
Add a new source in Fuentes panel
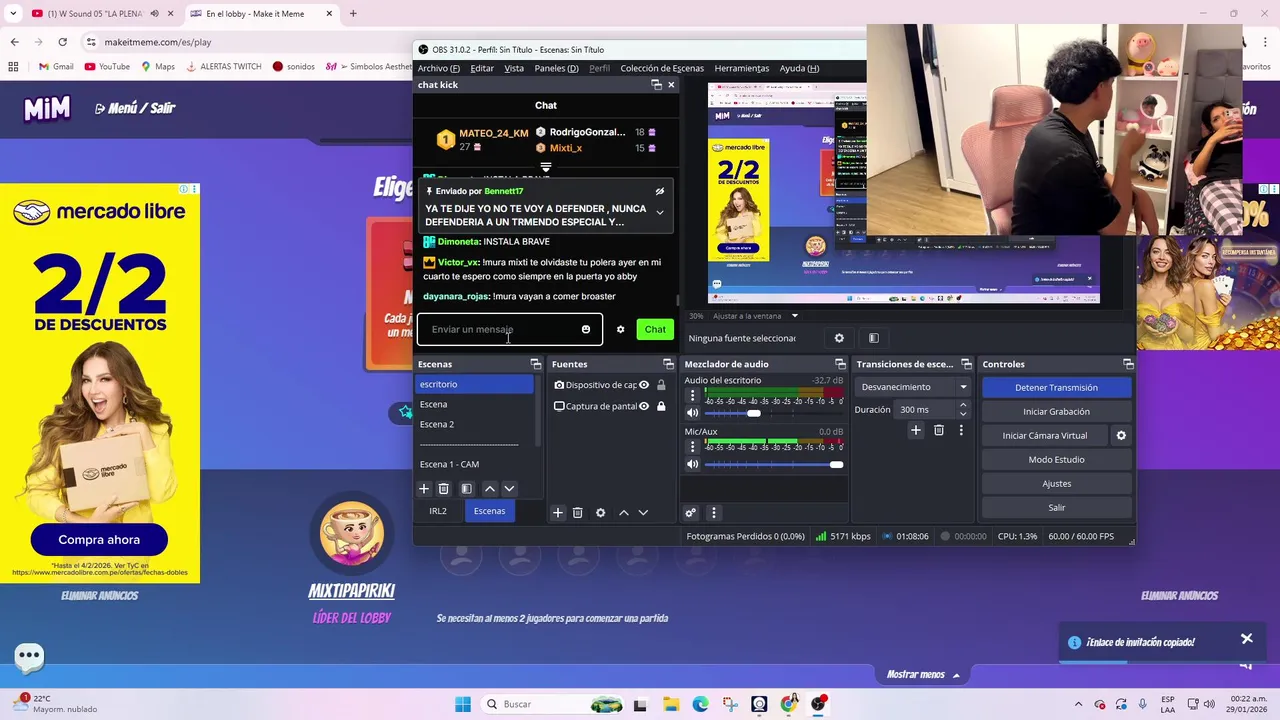[558, 513]
